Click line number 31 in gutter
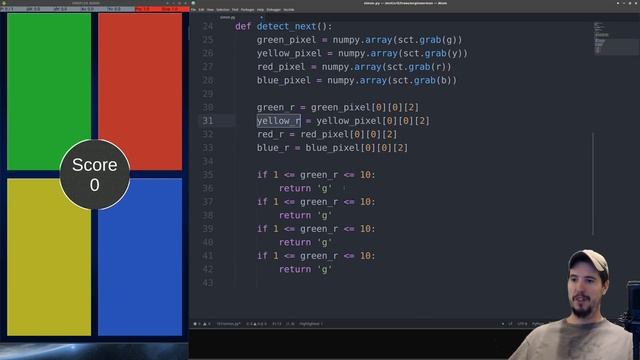This screenshot has width=640, height=360. point(208,121)
